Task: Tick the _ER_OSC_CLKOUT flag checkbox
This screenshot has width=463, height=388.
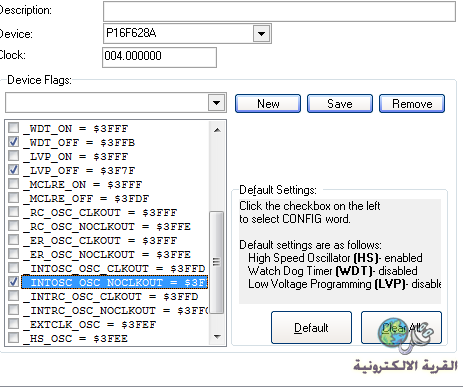Action: (x=13, y=240)
